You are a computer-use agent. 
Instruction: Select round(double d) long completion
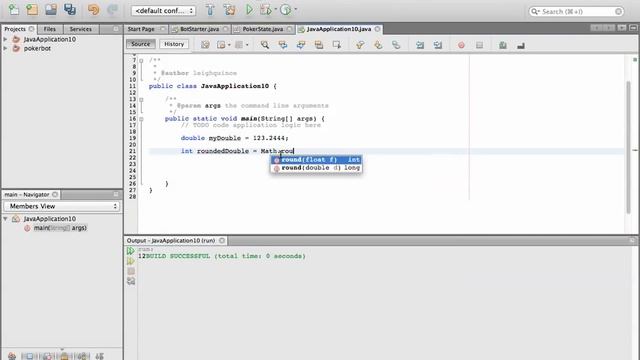coord(316,168)
